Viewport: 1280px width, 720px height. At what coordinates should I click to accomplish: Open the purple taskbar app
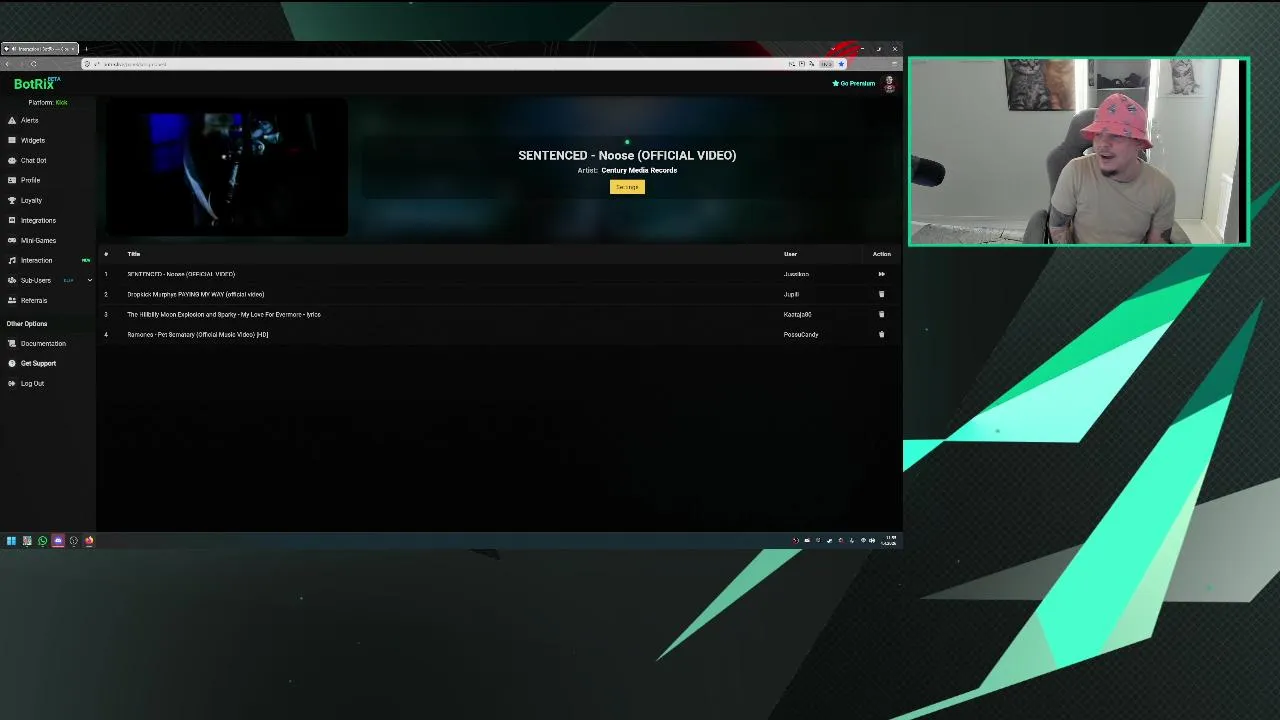coord(58,541)
